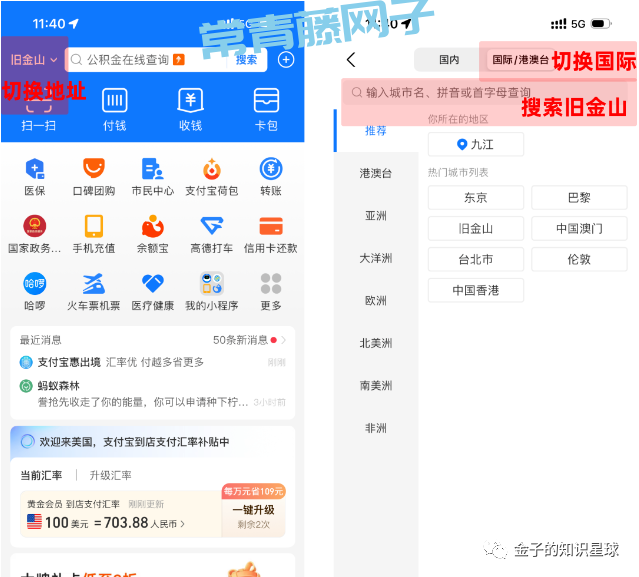This screenshot has width=639, height=577.
Task: Select 当前汇率 tab
Action: click(41, 475)
